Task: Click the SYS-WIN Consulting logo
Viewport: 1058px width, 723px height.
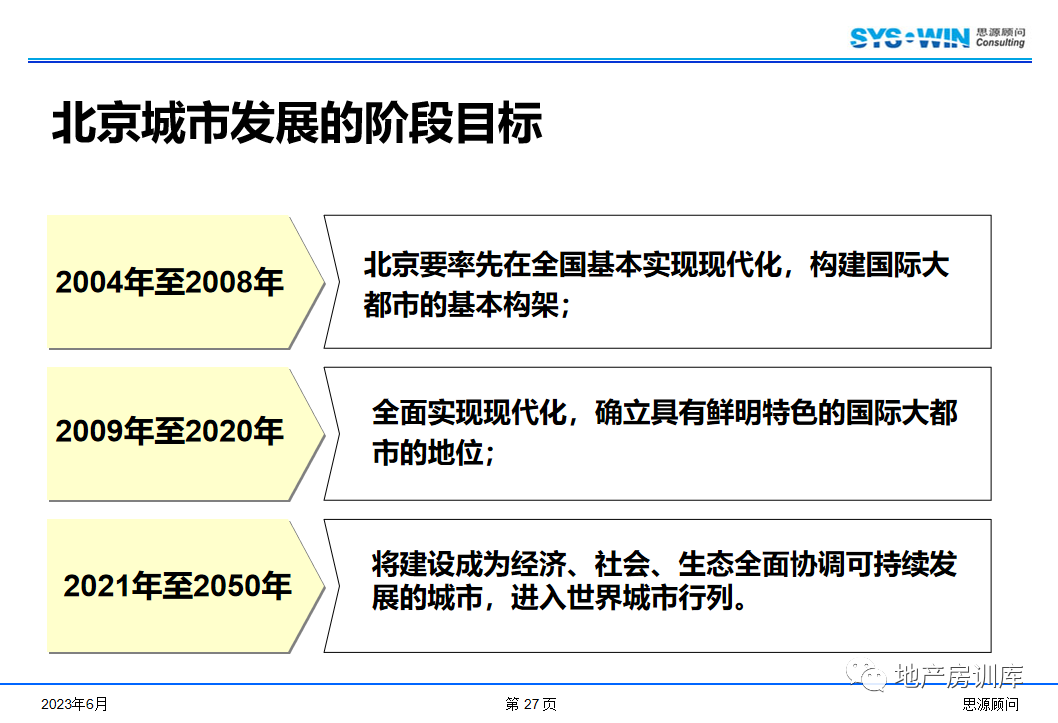Action: [937, 38]
